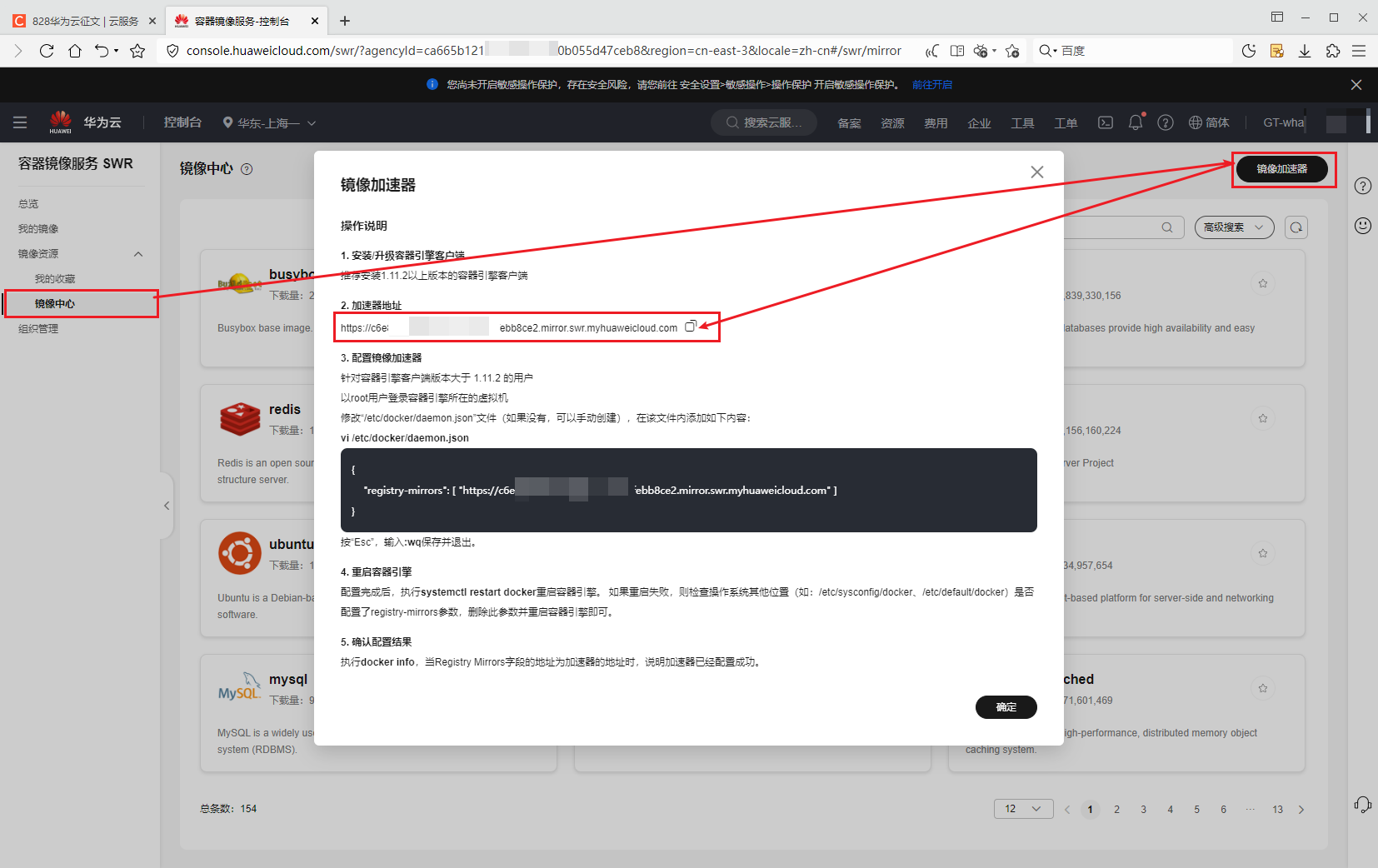Screen dimensions: 1378x868
Task: Open the customer service headset icon
Action: (x=1363, y=805)
